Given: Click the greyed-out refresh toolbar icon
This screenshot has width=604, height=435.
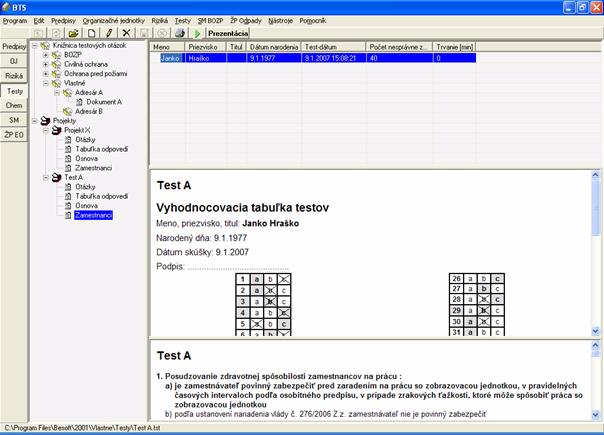Looking at the screenshot, I should (x=56, y=34).
